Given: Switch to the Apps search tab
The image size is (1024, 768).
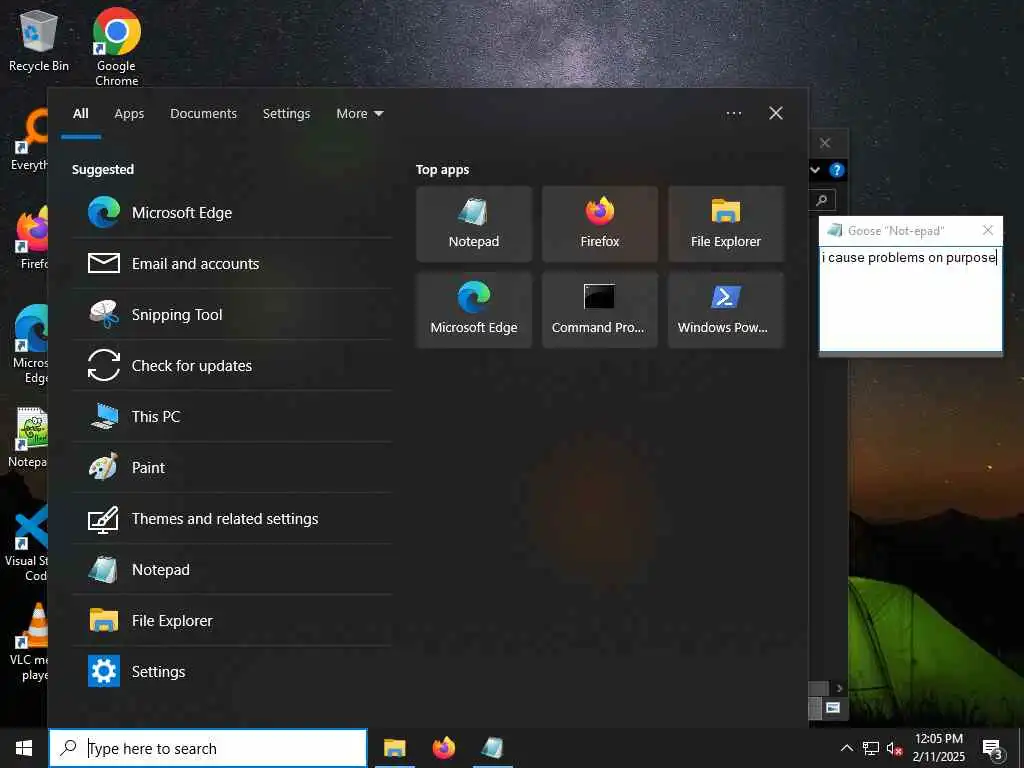Looking at the screenshot, I should 129,114.
